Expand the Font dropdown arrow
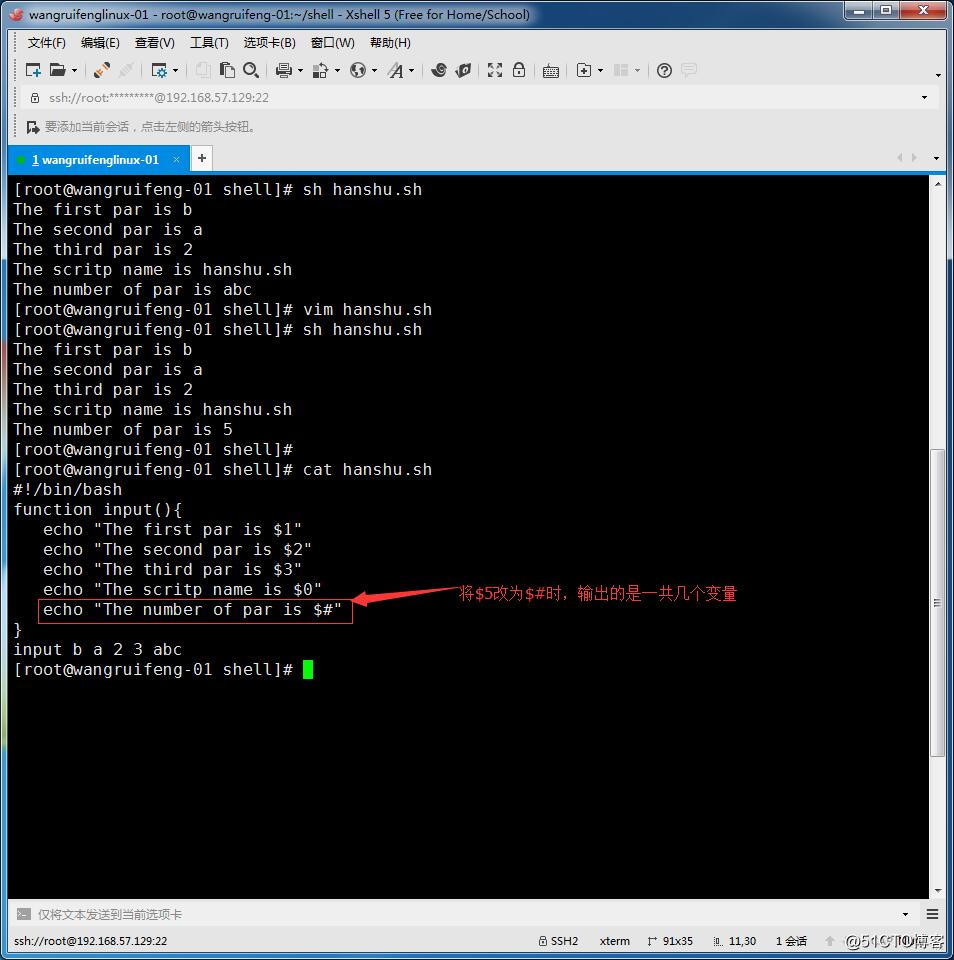 click(x=411, y=71)
